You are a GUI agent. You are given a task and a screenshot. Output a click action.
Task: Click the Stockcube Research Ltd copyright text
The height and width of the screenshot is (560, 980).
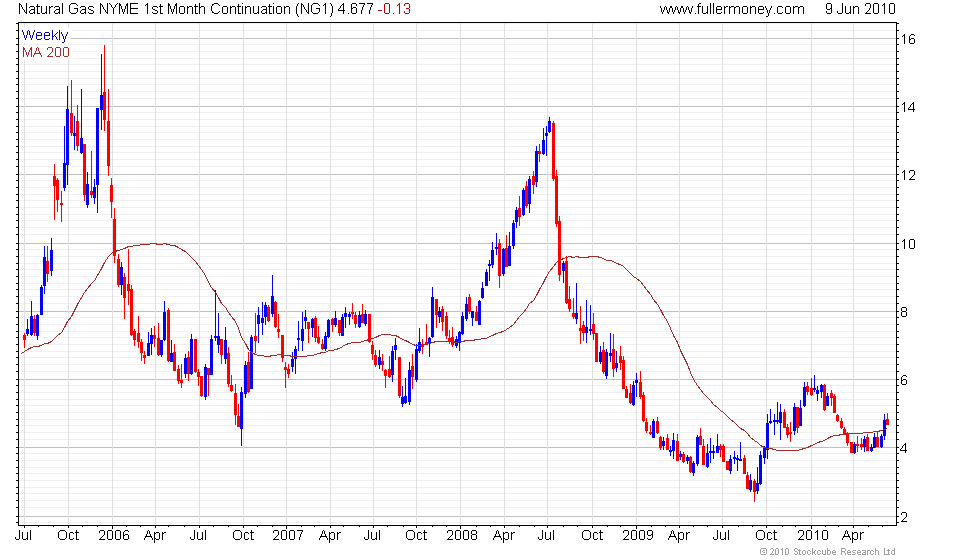point(826,551)
